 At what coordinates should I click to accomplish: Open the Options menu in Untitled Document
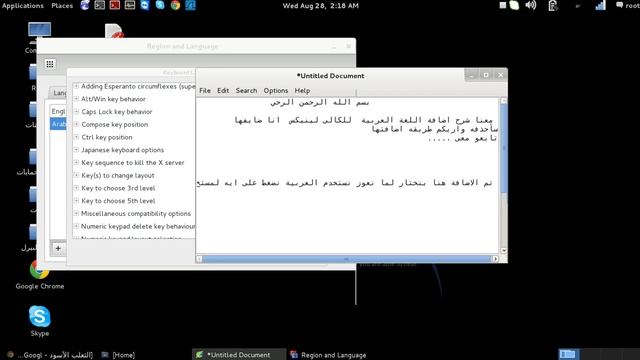tap(276, 91)
